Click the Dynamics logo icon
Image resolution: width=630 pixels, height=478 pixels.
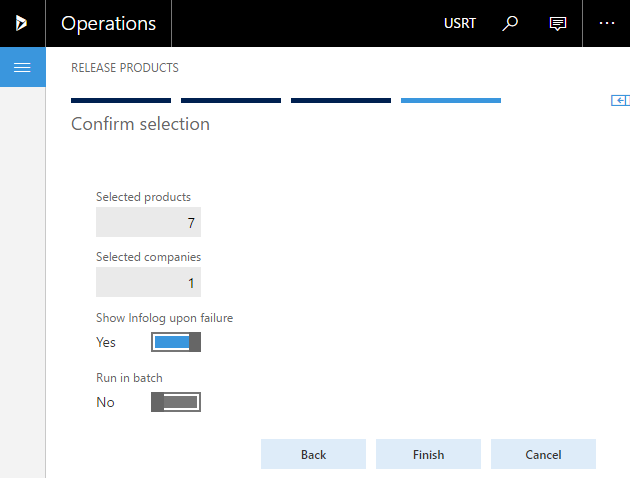click(x=21, y=23)
